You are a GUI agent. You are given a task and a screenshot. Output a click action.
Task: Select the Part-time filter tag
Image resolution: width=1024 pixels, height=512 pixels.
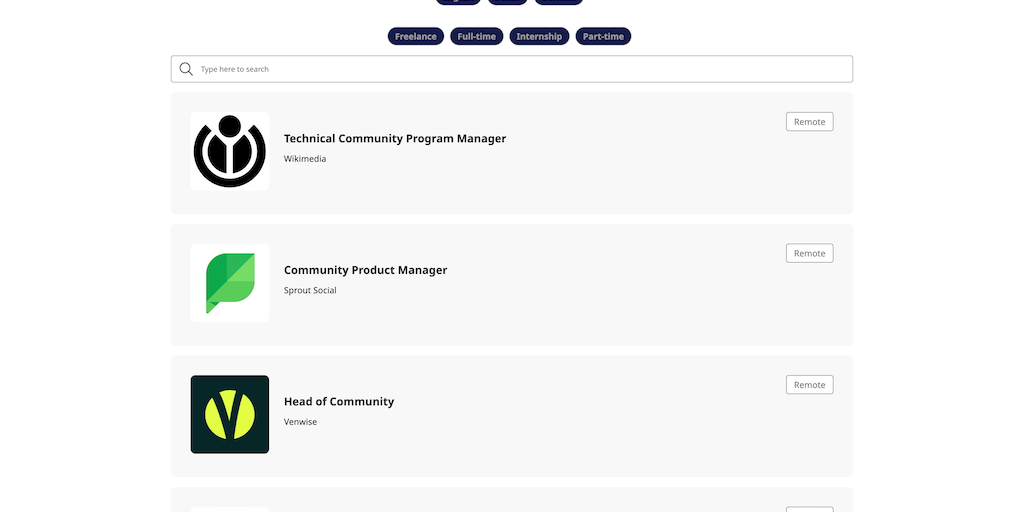[603, 37]
